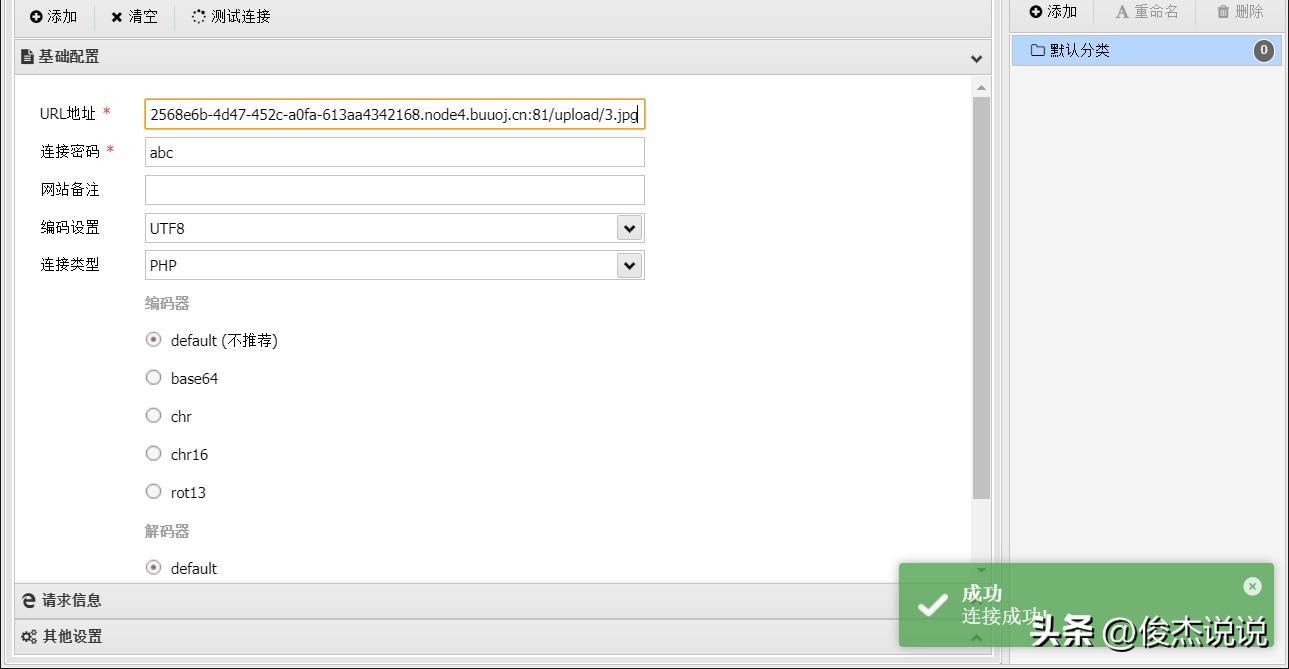1289x669 pixels.
Task: Click the vertical scrollbar in config panel
Action: coord(981,300)
